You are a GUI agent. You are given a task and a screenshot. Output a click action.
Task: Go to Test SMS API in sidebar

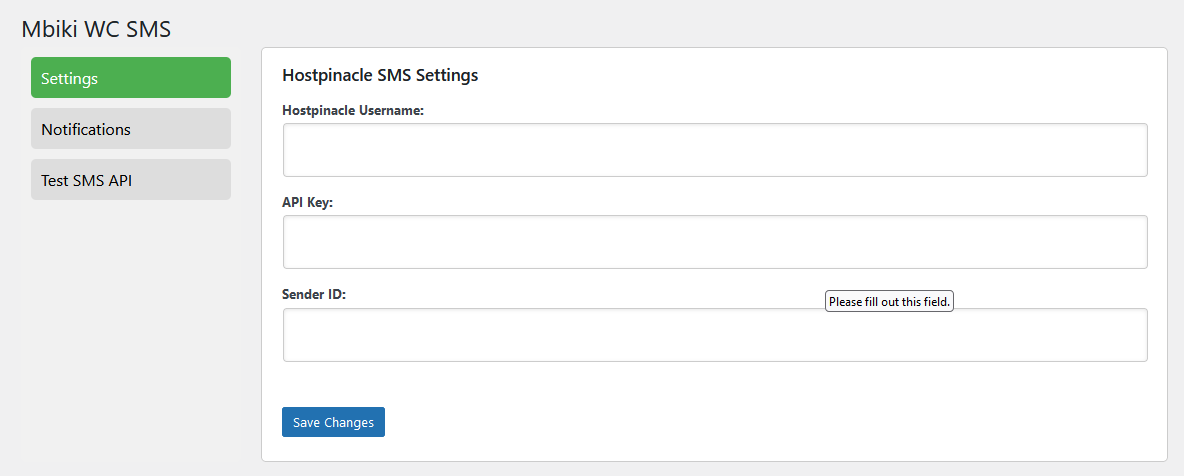tap(131, 180)
